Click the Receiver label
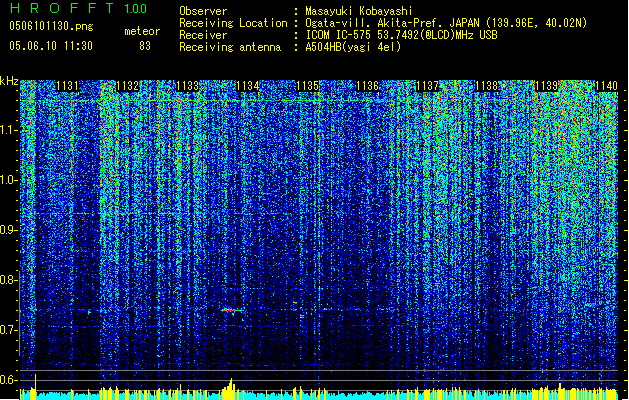The image size is (629, 400). [203, 35]
